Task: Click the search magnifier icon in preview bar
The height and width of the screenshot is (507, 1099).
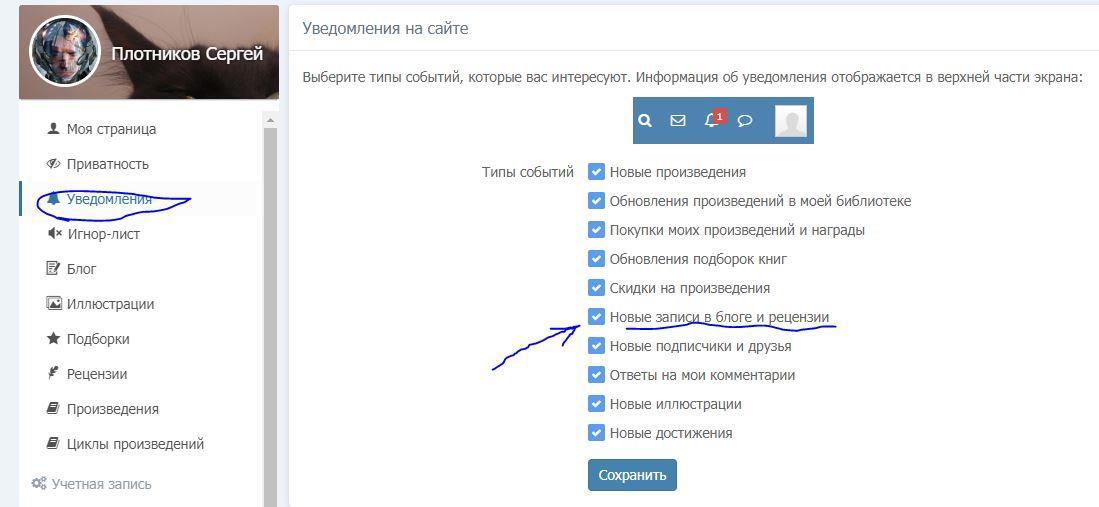Action: click(x=645, y=120)
